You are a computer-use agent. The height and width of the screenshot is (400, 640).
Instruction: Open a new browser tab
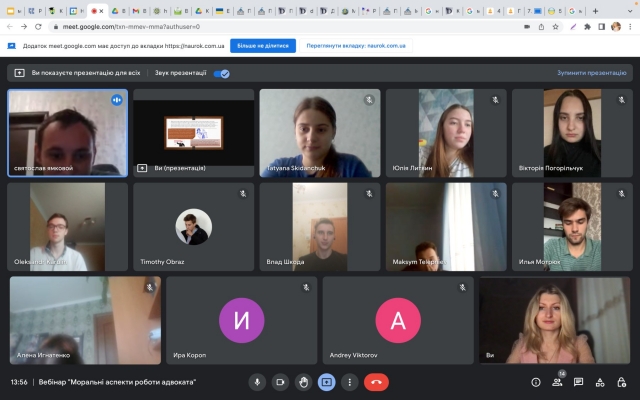click(x=596, y=11)
